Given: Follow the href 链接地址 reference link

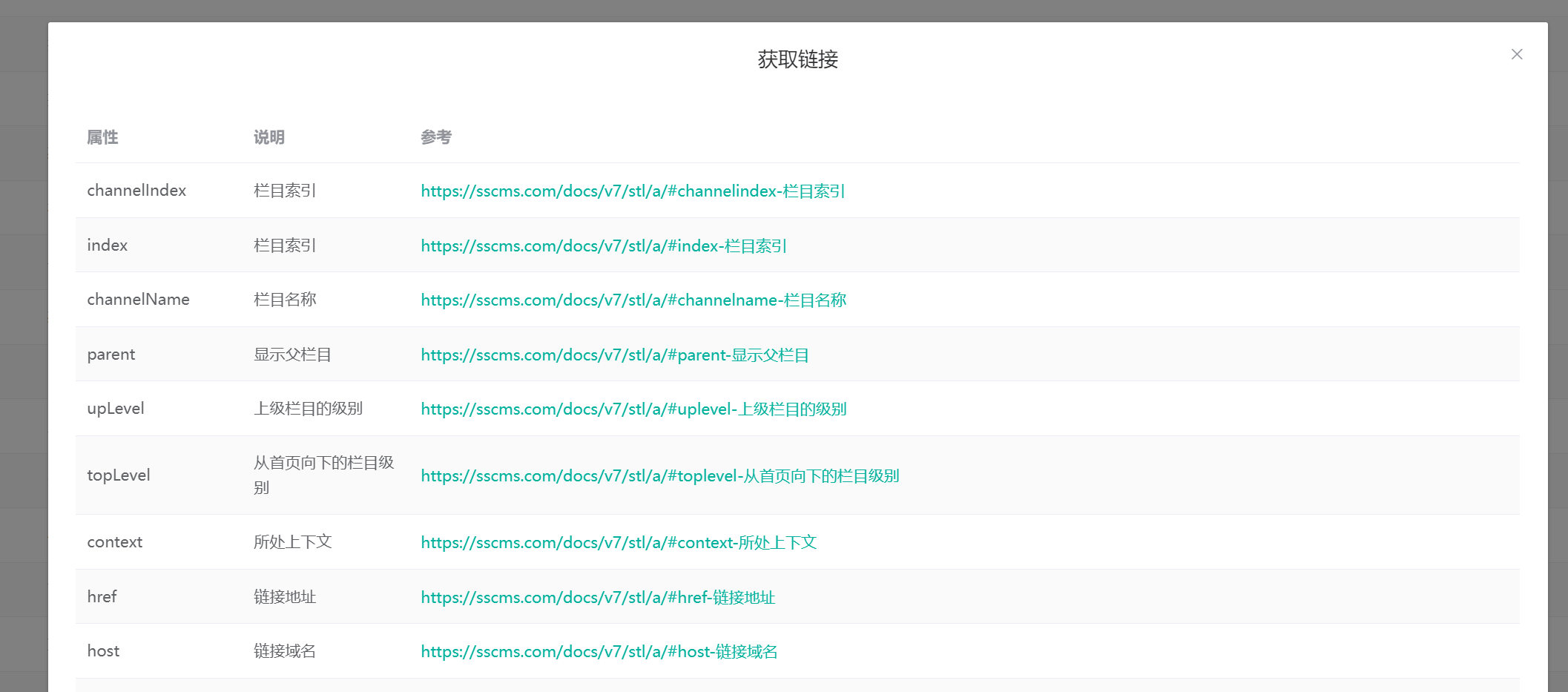Looking at the screenshot, I should [x=598, y=598].
